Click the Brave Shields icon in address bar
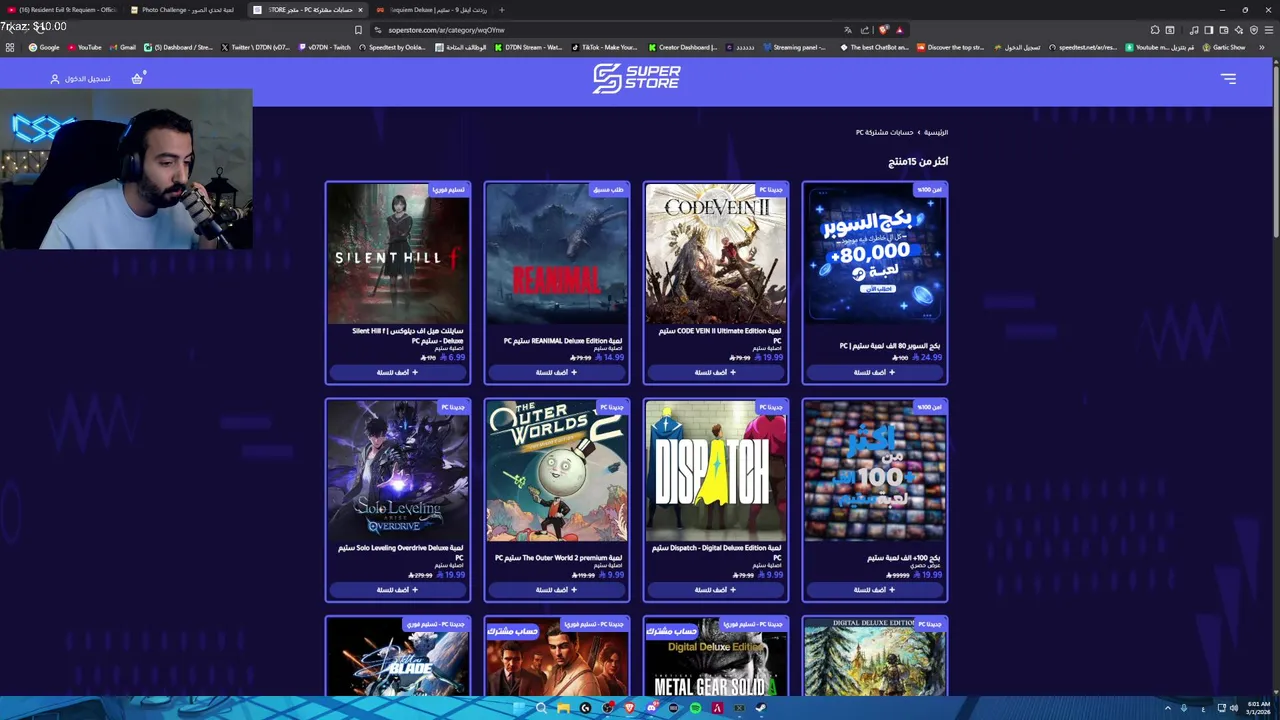 883,30
